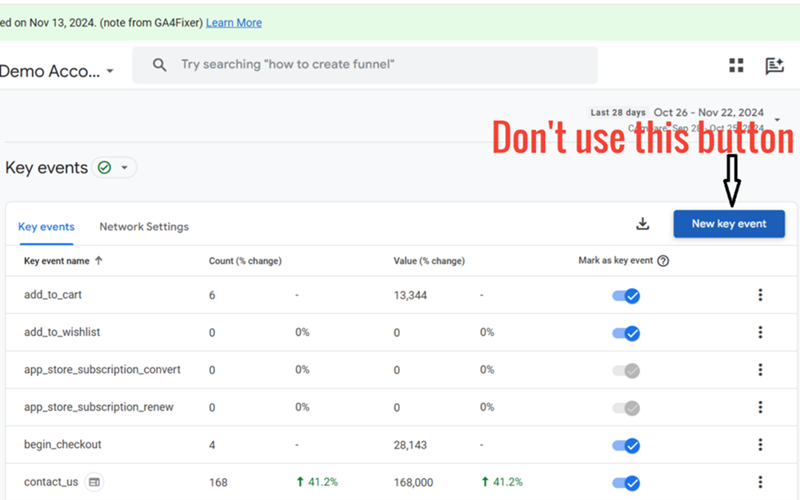Open more options for app_store_subscription_convert

pos(760,369)
